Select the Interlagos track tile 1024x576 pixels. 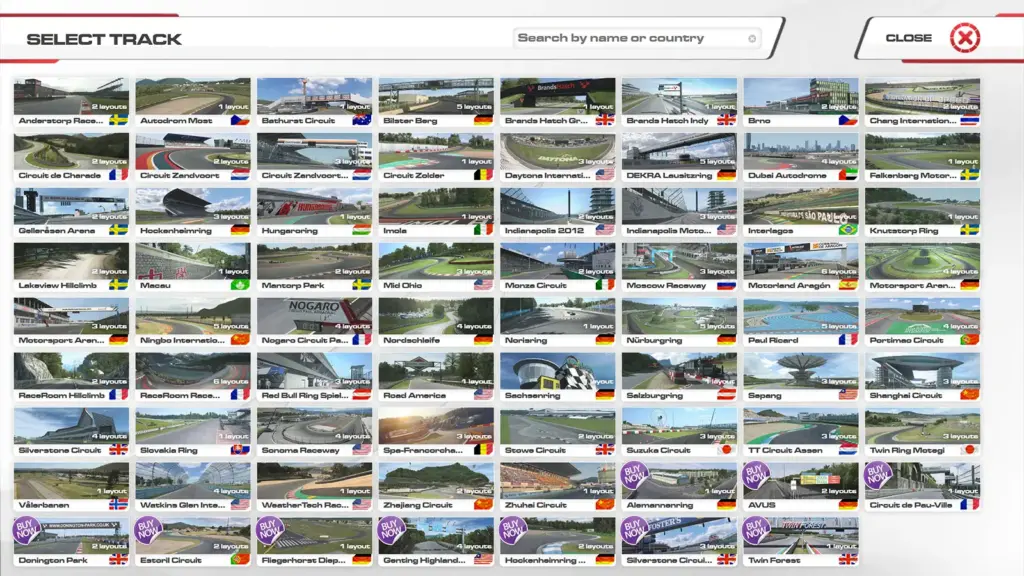[x=801, y=210]
